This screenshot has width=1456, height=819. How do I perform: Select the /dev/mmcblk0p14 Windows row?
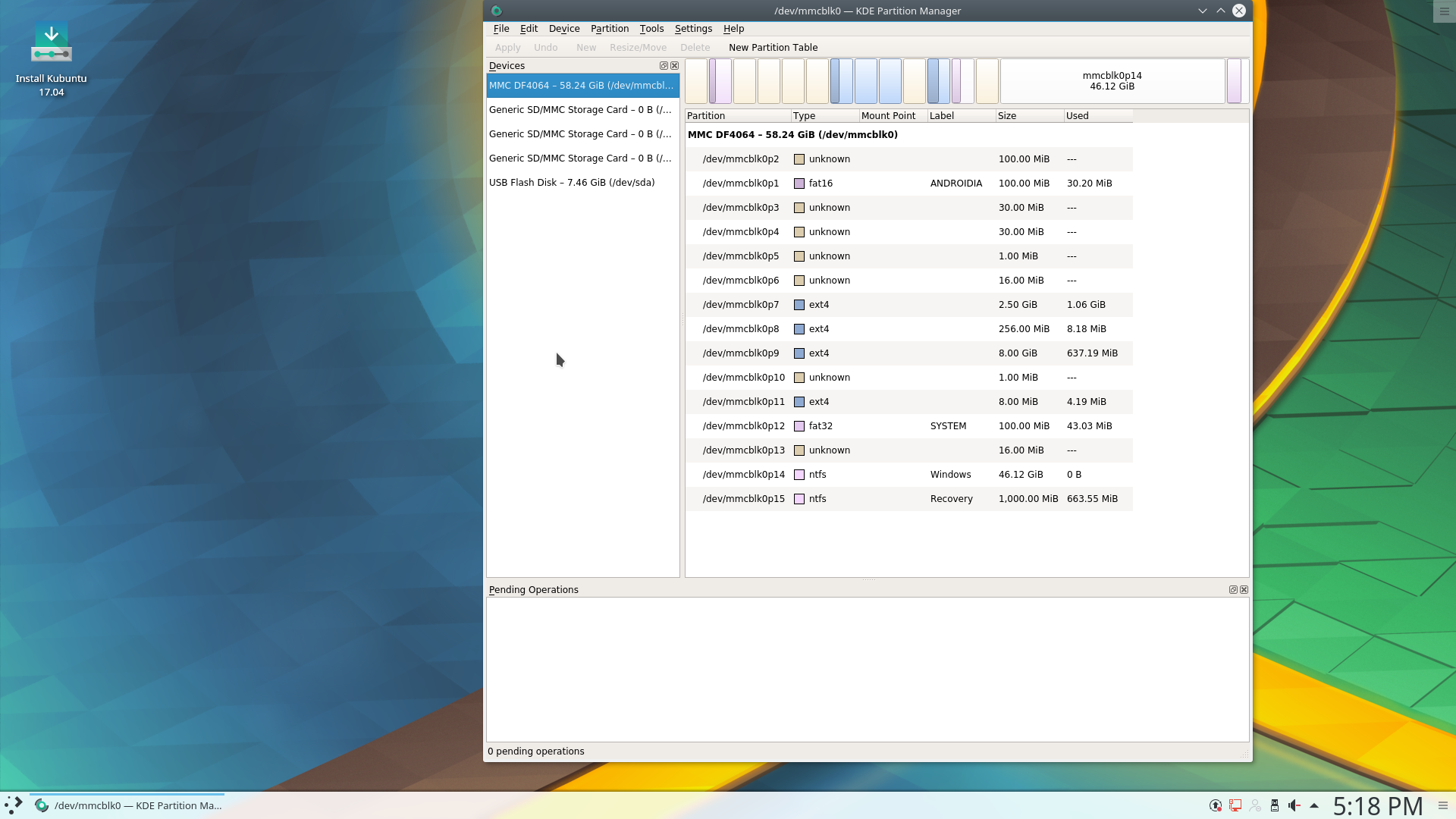[908, 475]
